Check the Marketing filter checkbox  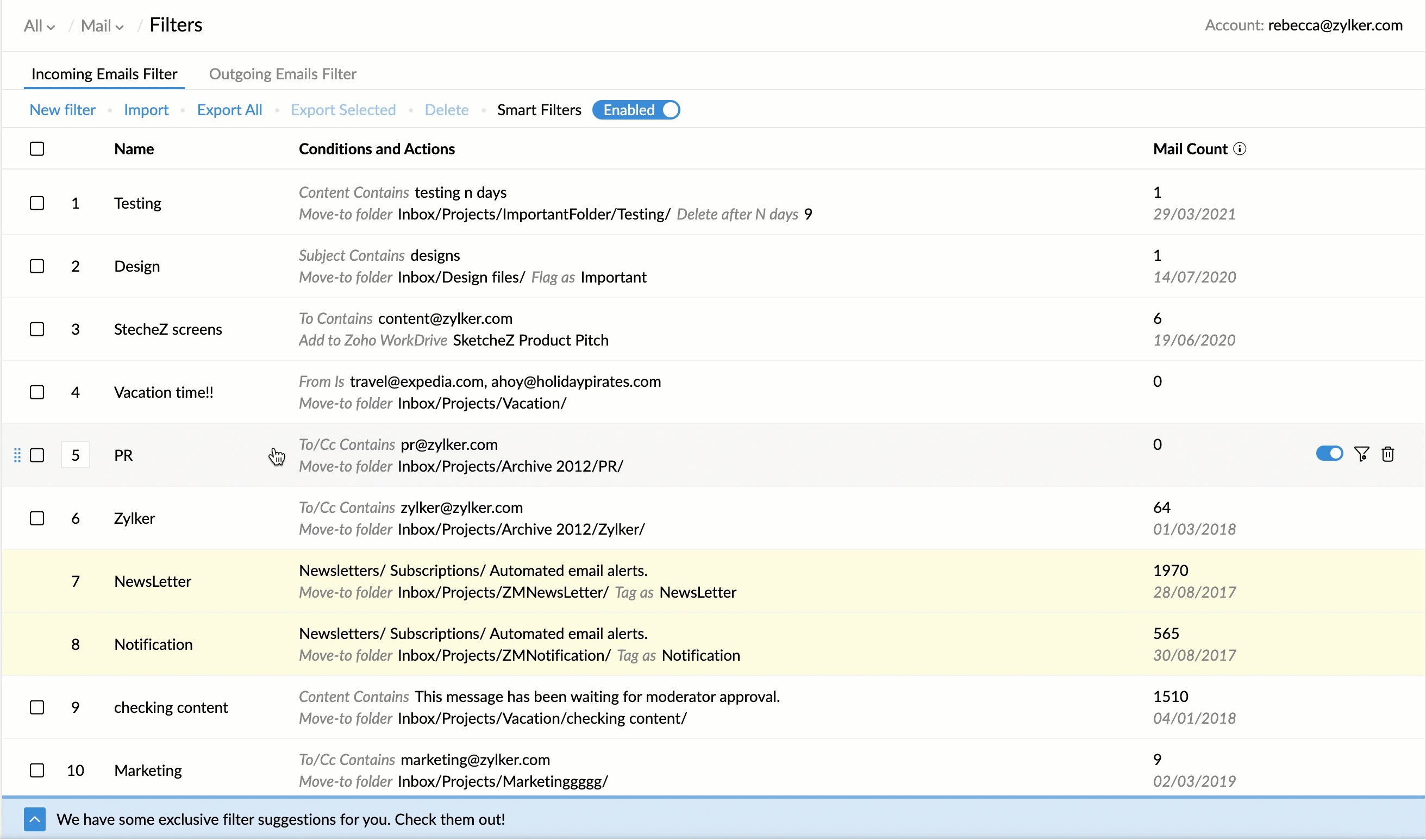coord(37,770)
